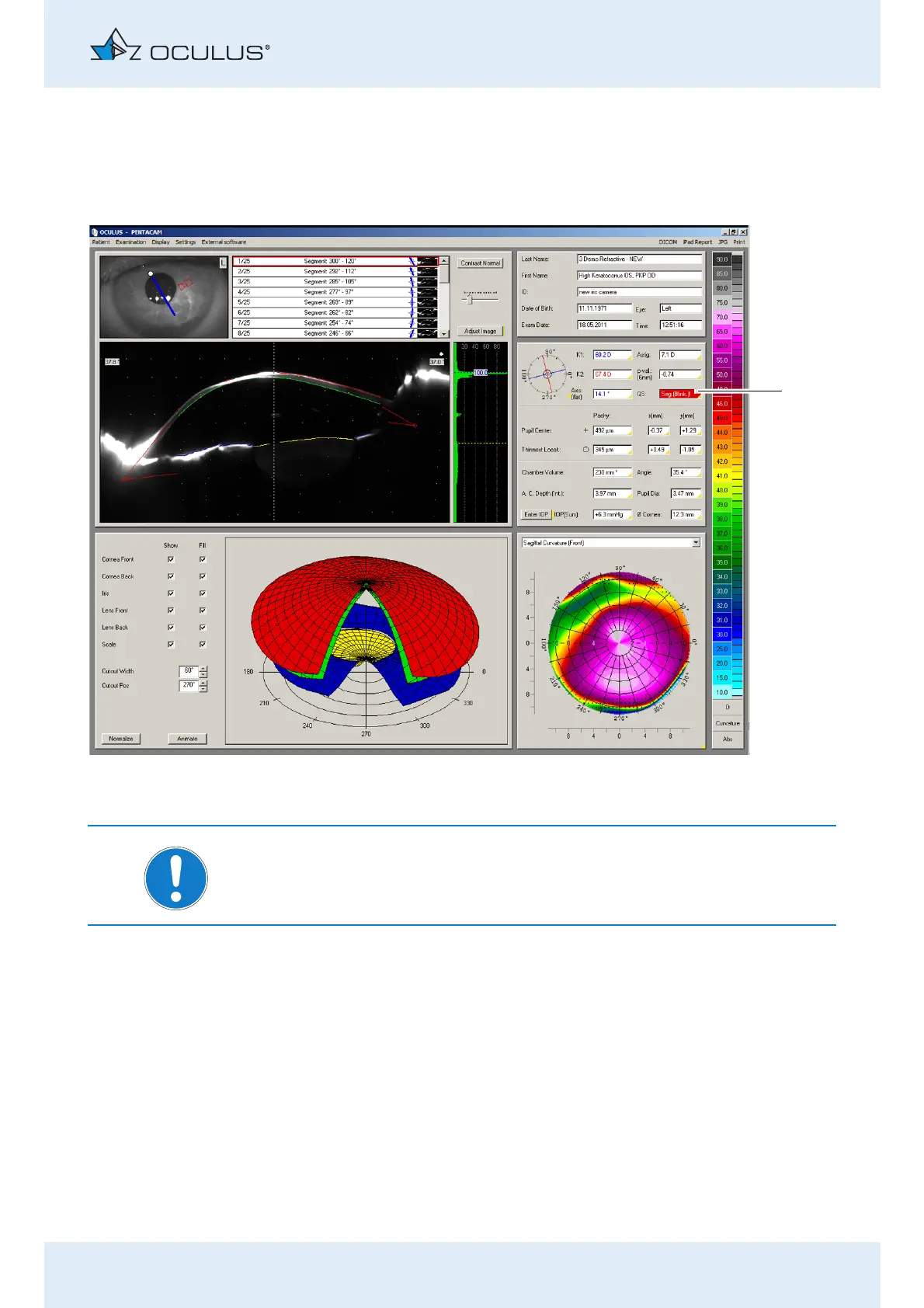This screenshot has width=924, height=1308.
Task: Click the circle marker beside Thinnest Locat
Action: (585, 450)
